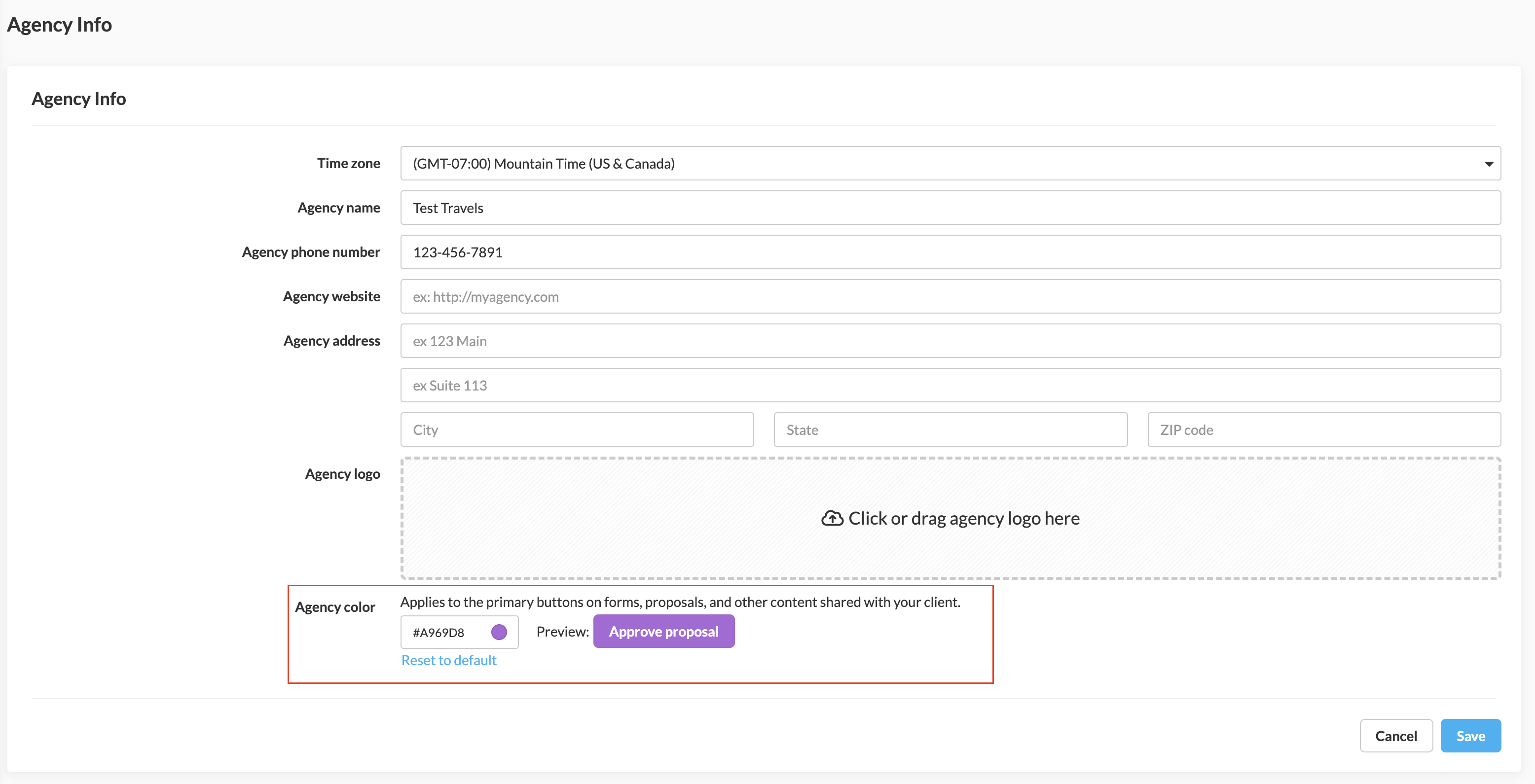This screenshot has height=784, width=1535.
Task: Open the Time zone dropdown
Action: (x=950, y=163)
